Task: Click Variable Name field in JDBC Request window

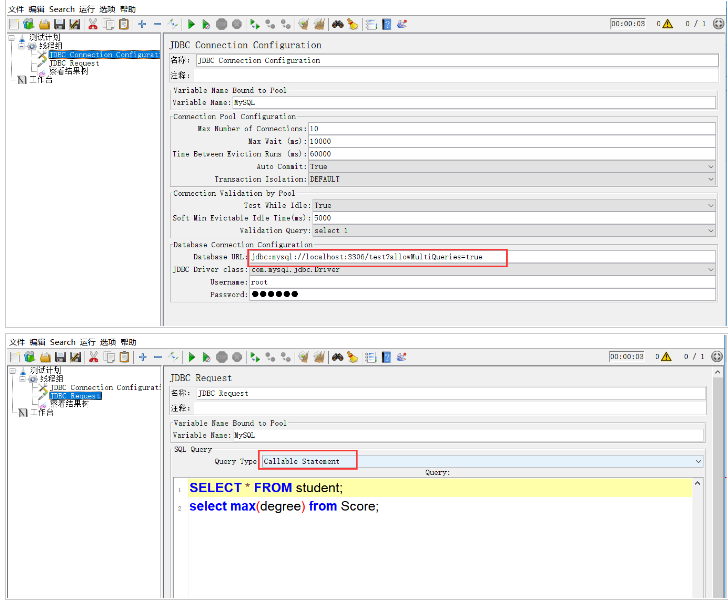Action: point(468,435)
